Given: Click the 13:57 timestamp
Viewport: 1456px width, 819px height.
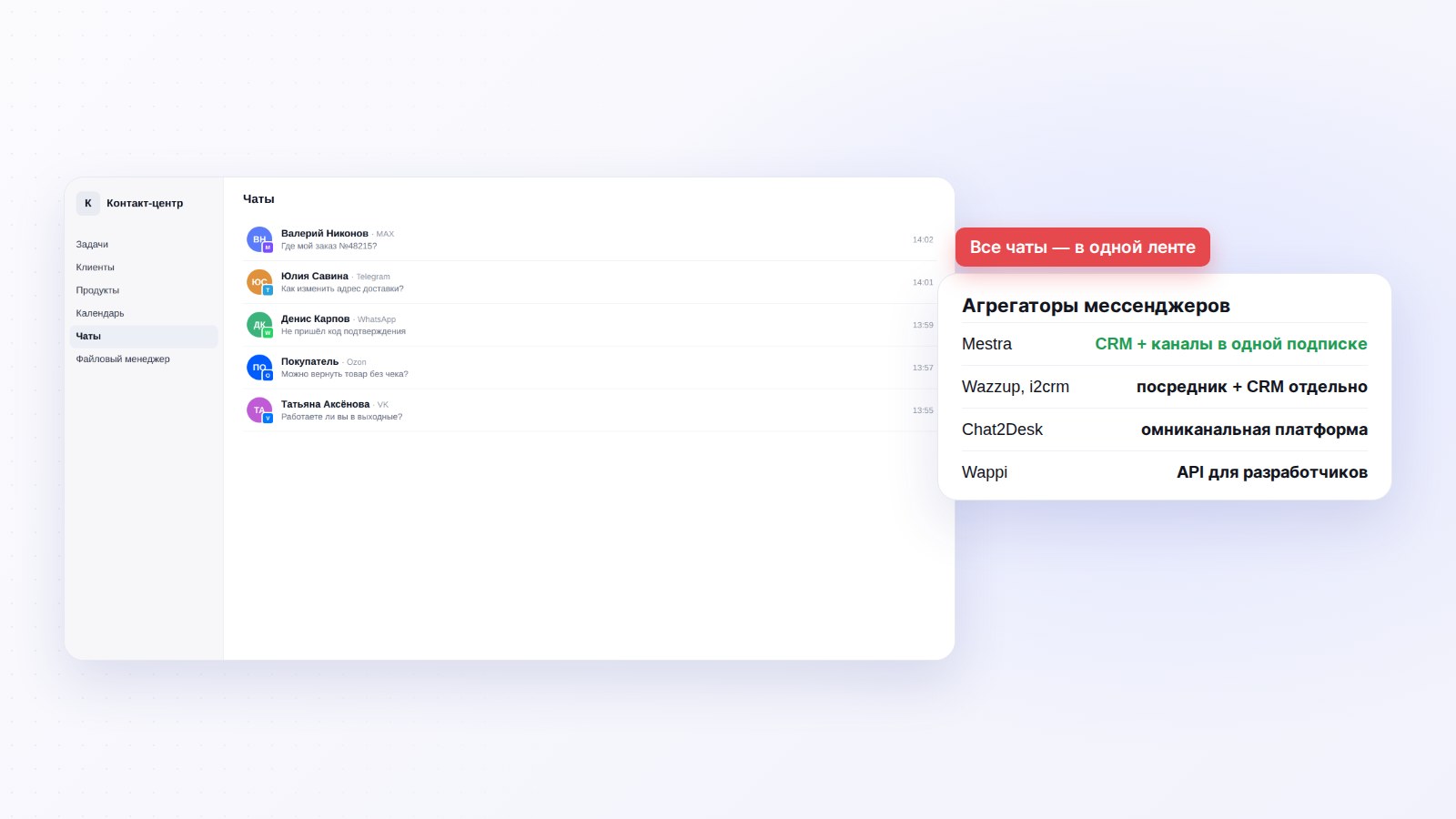Looking at the screenshot, I should click(923, 368).
